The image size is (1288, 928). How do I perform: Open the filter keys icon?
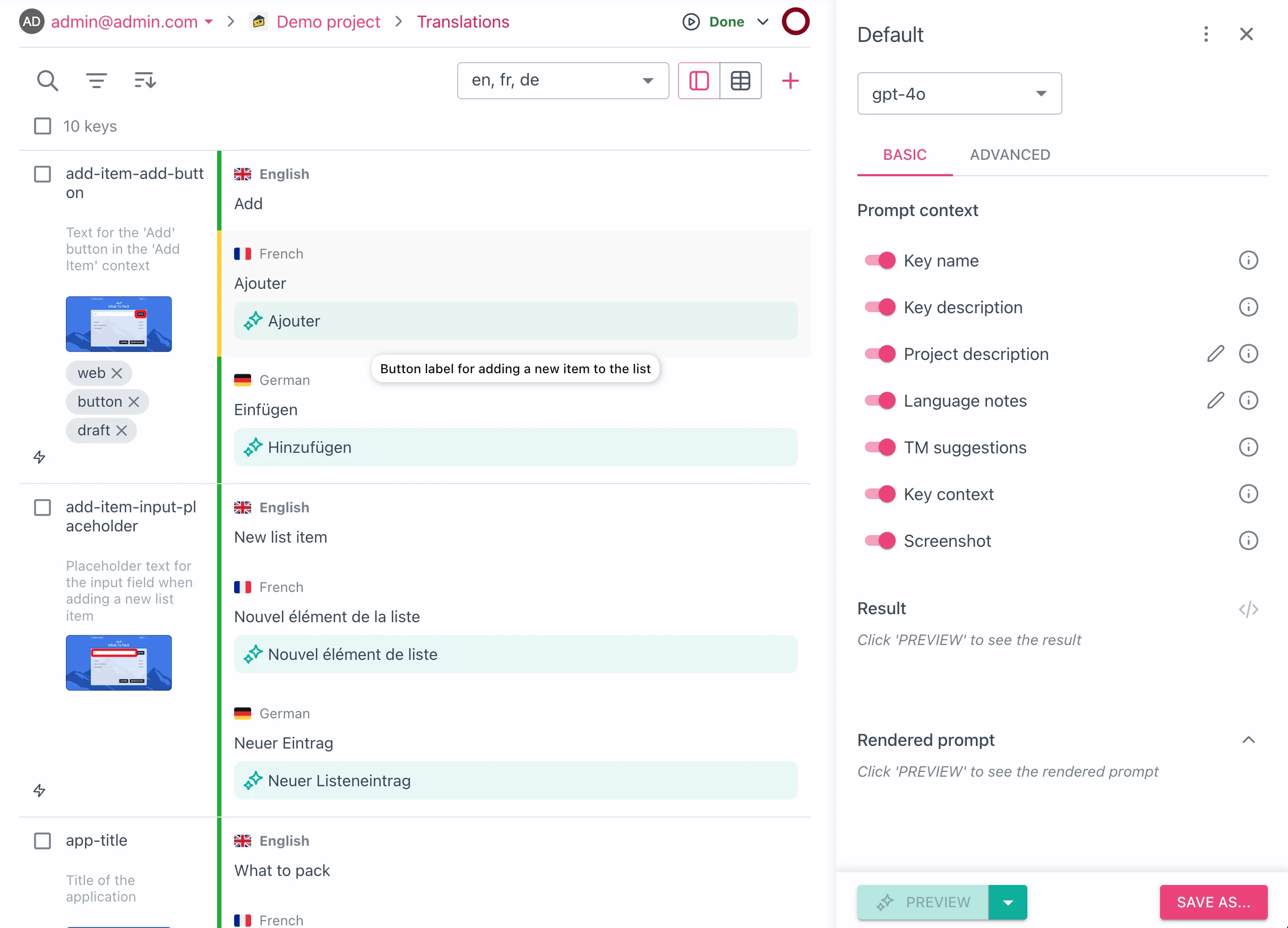pyautogui.click(x=96, y=81)
